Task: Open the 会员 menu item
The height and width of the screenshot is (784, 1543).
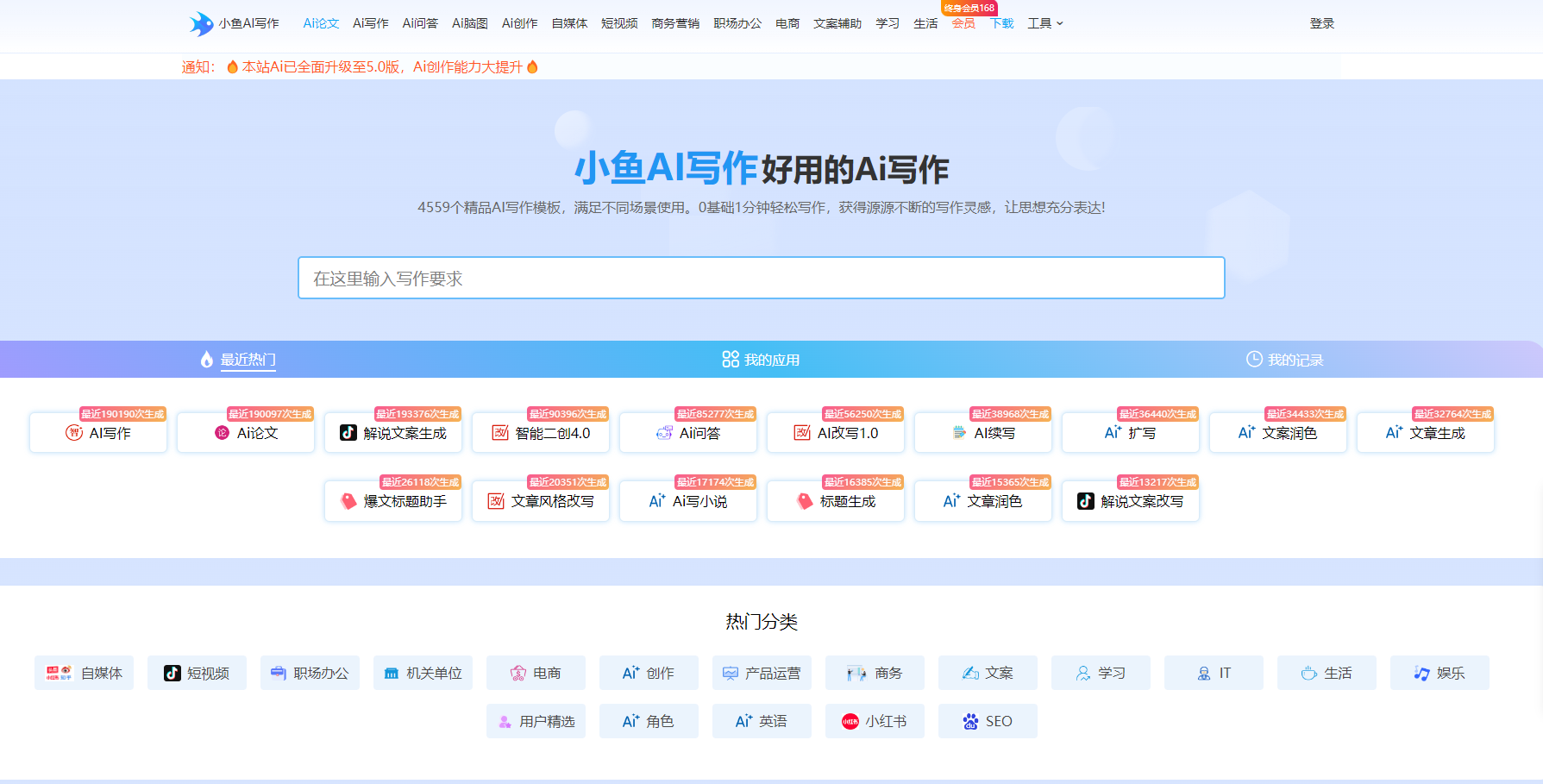Action: tap(963, 23)
